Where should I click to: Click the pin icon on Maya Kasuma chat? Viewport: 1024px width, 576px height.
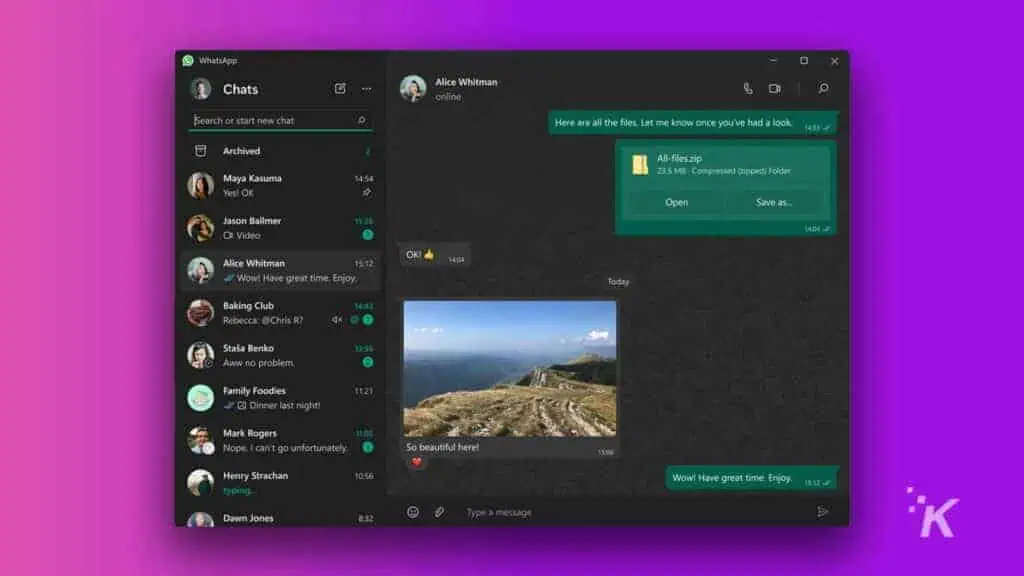[366, 193]
